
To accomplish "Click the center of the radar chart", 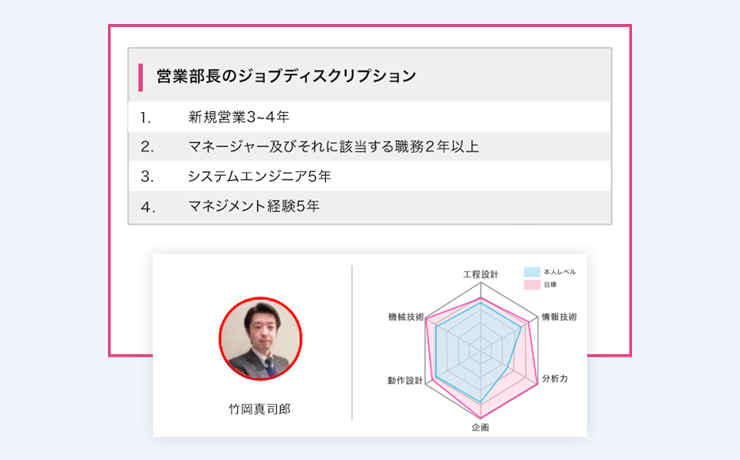I will pyautogui.click(x=481, y=351).
